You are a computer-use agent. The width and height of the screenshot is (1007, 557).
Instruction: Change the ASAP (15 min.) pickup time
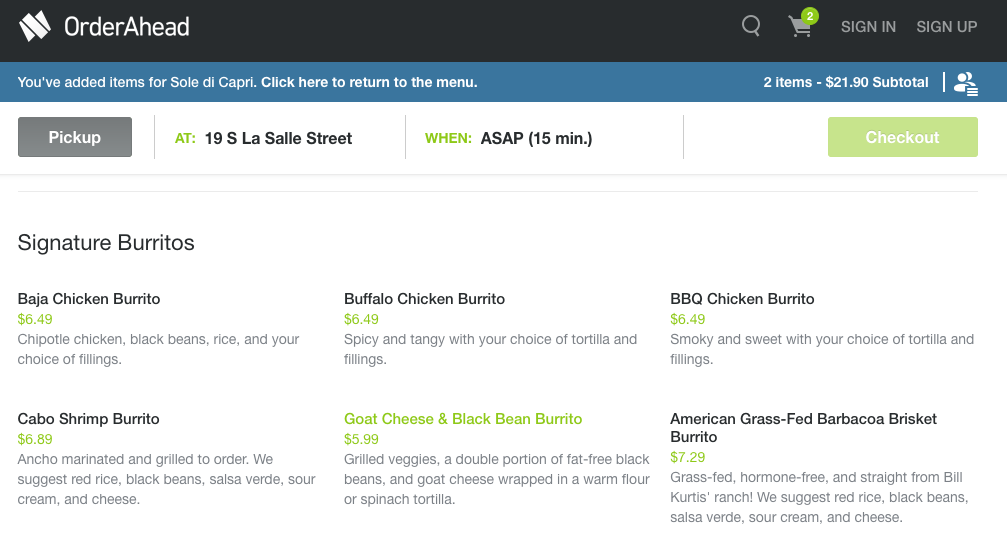coord(536,139)
